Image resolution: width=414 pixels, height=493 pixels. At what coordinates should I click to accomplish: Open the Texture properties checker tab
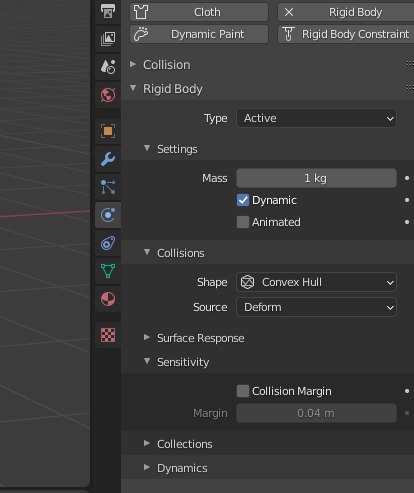108,335
